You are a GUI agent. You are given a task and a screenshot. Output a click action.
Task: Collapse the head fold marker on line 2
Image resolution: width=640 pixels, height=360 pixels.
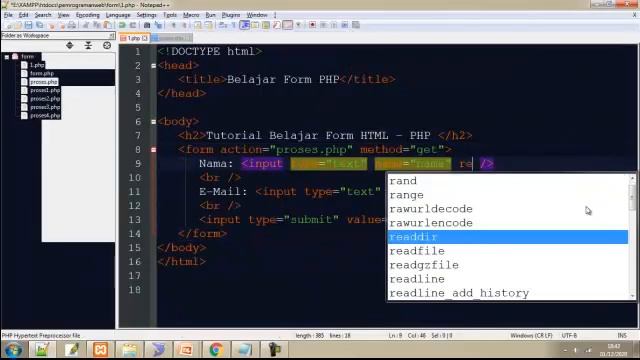[x=153, y=66]
